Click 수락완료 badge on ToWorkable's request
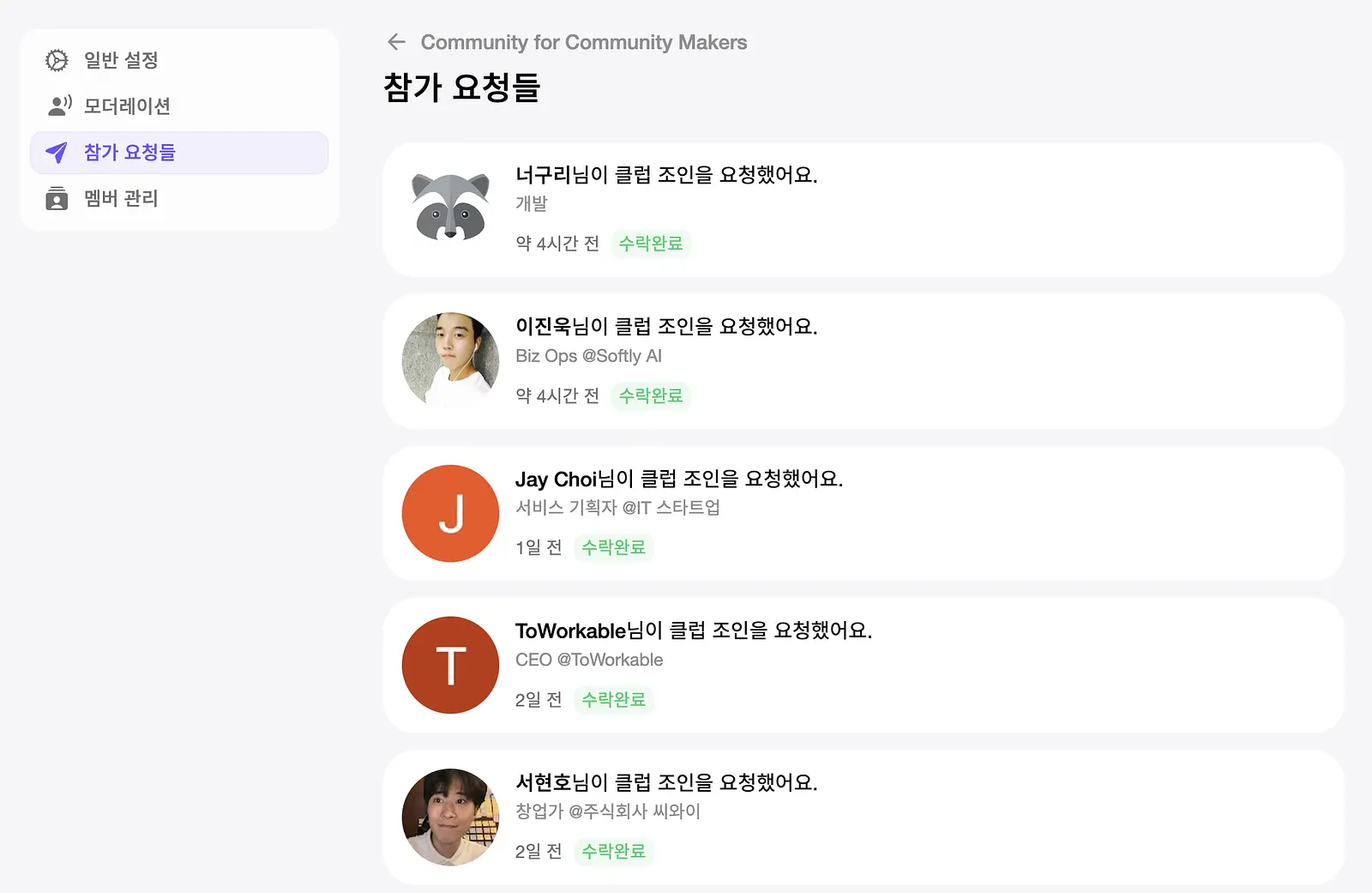The image size is (1372, 893). point(613,699)
